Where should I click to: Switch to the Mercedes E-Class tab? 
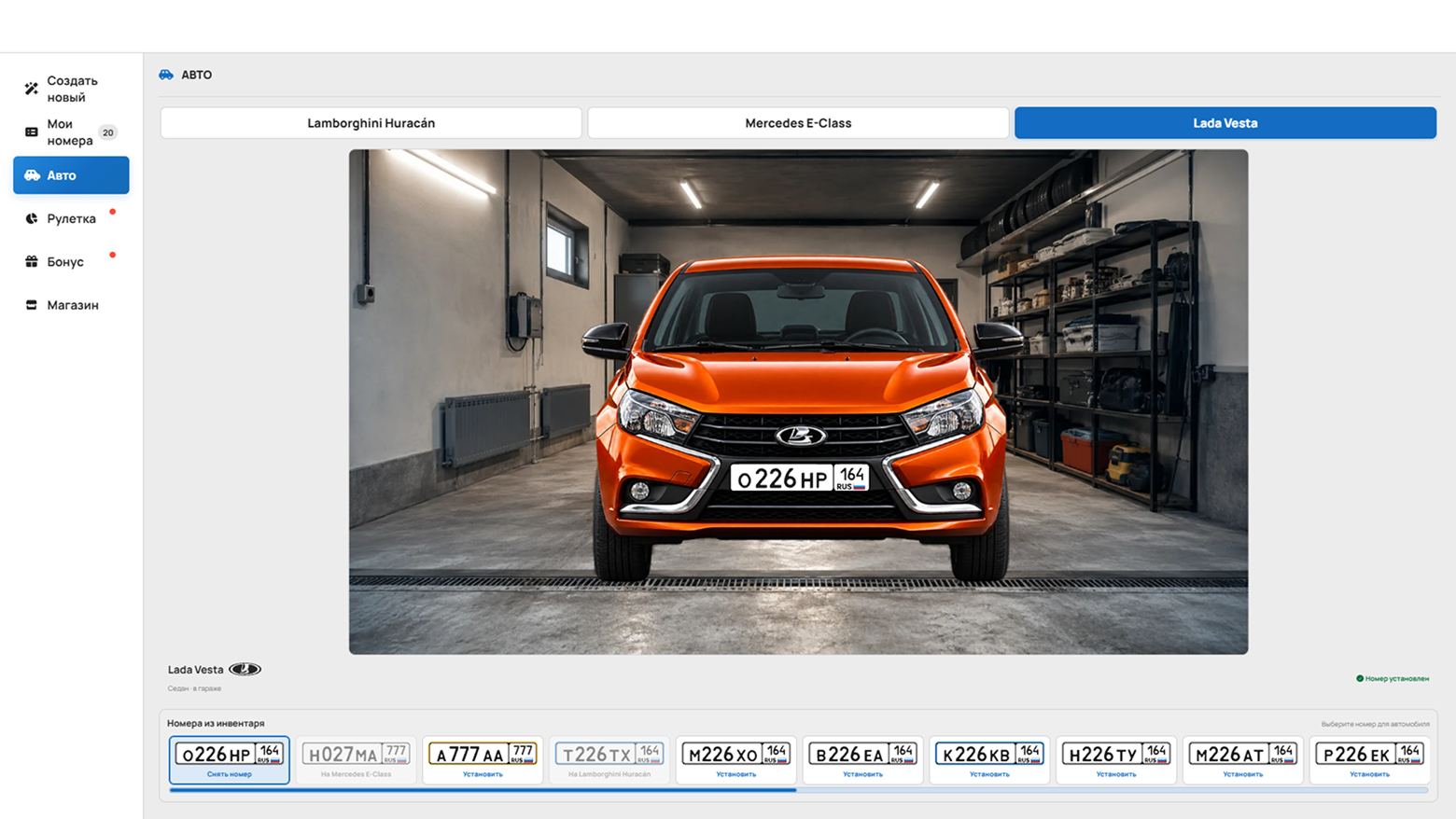click(x=798, y=123)
